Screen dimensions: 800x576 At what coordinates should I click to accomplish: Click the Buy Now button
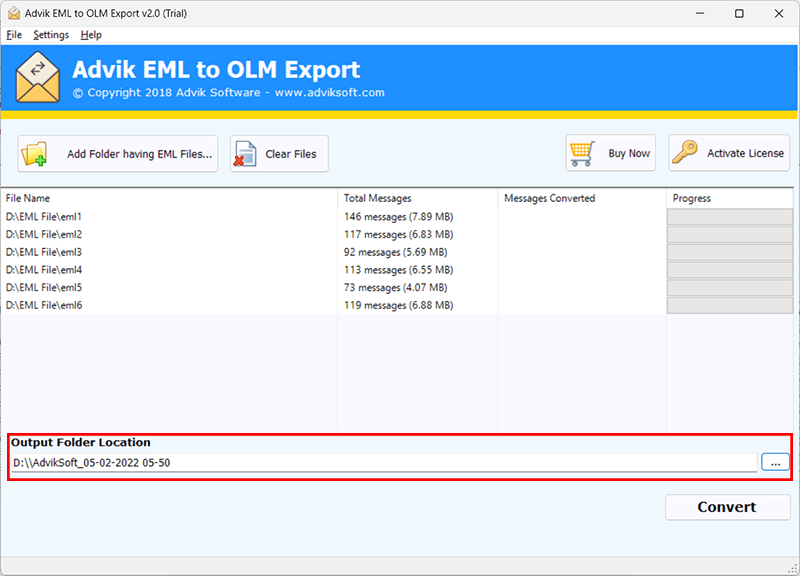tap(611, 153)
